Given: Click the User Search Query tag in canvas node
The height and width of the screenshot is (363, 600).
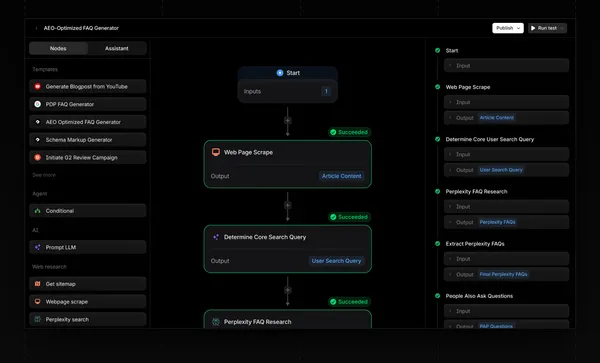Looking at the screenshot, I should [336, 261].
